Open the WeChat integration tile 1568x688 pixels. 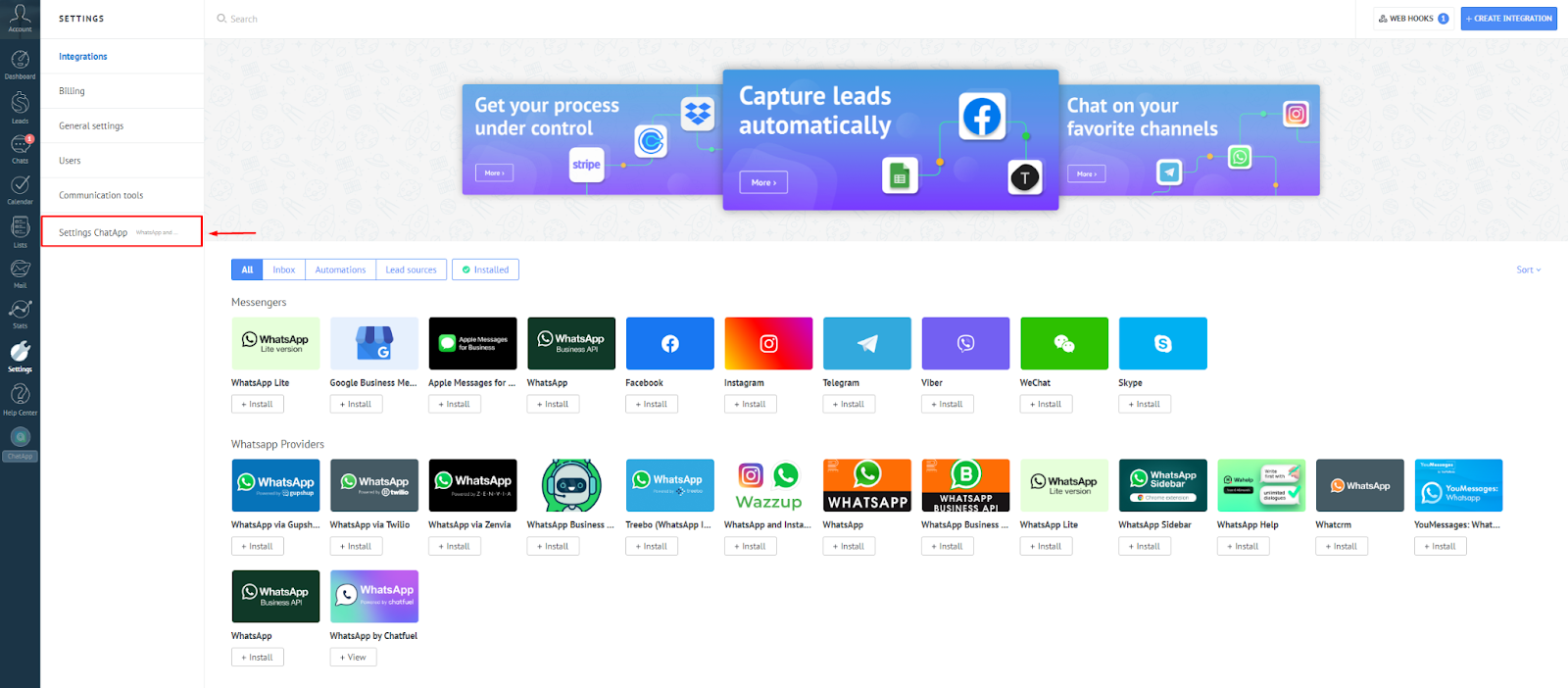click(1064, 343)
